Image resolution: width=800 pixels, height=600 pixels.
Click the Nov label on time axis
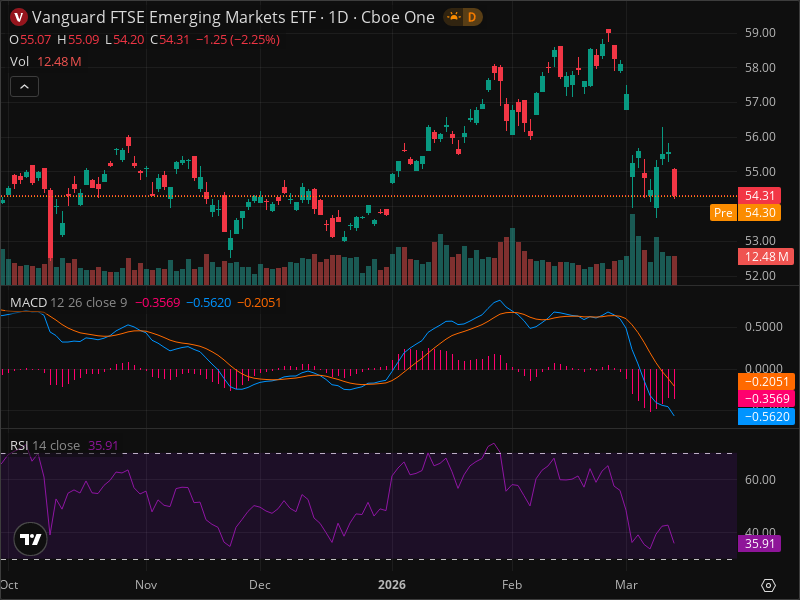pyautogui.click(x=146, y=585)
